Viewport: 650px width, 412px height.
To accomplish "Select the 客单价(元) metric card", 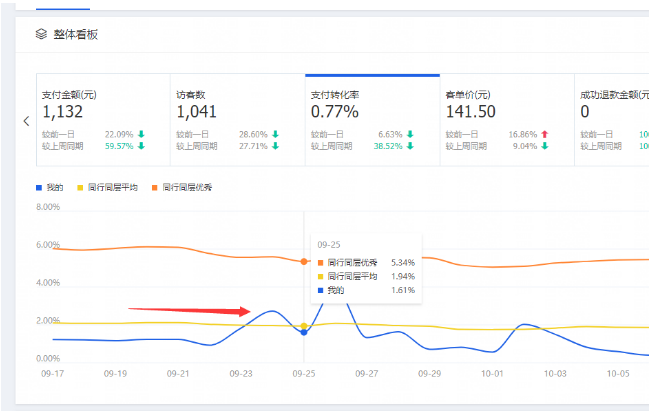I will tap(507, 120).
